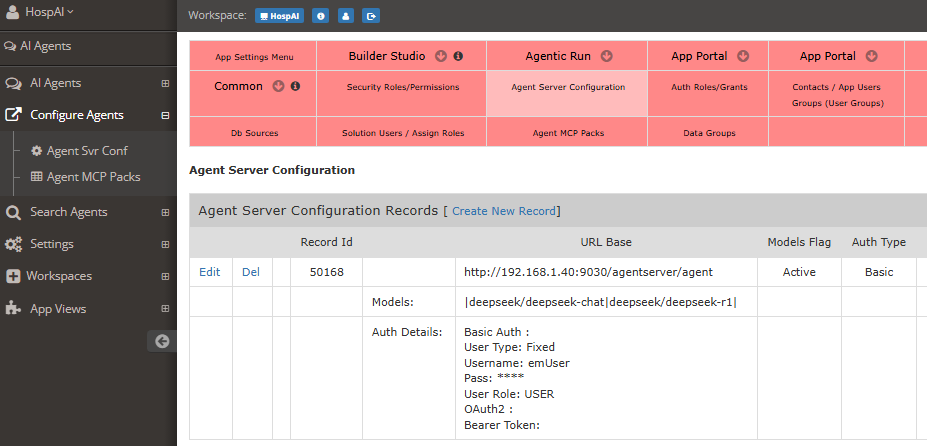Open Solution Users / Assign Roles

[403, 133]
